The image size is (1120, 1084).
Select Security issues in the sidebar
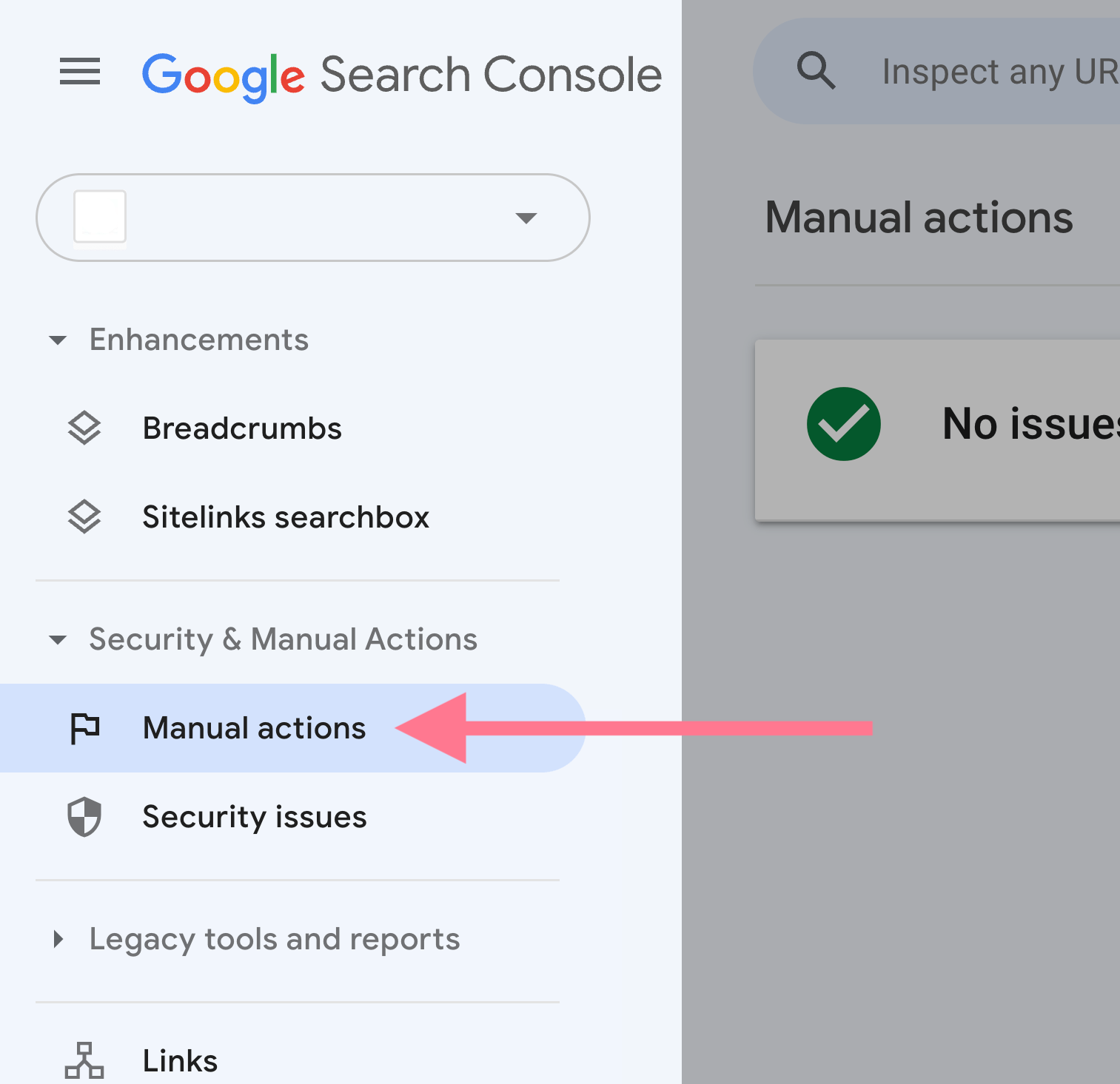(254, 817)
